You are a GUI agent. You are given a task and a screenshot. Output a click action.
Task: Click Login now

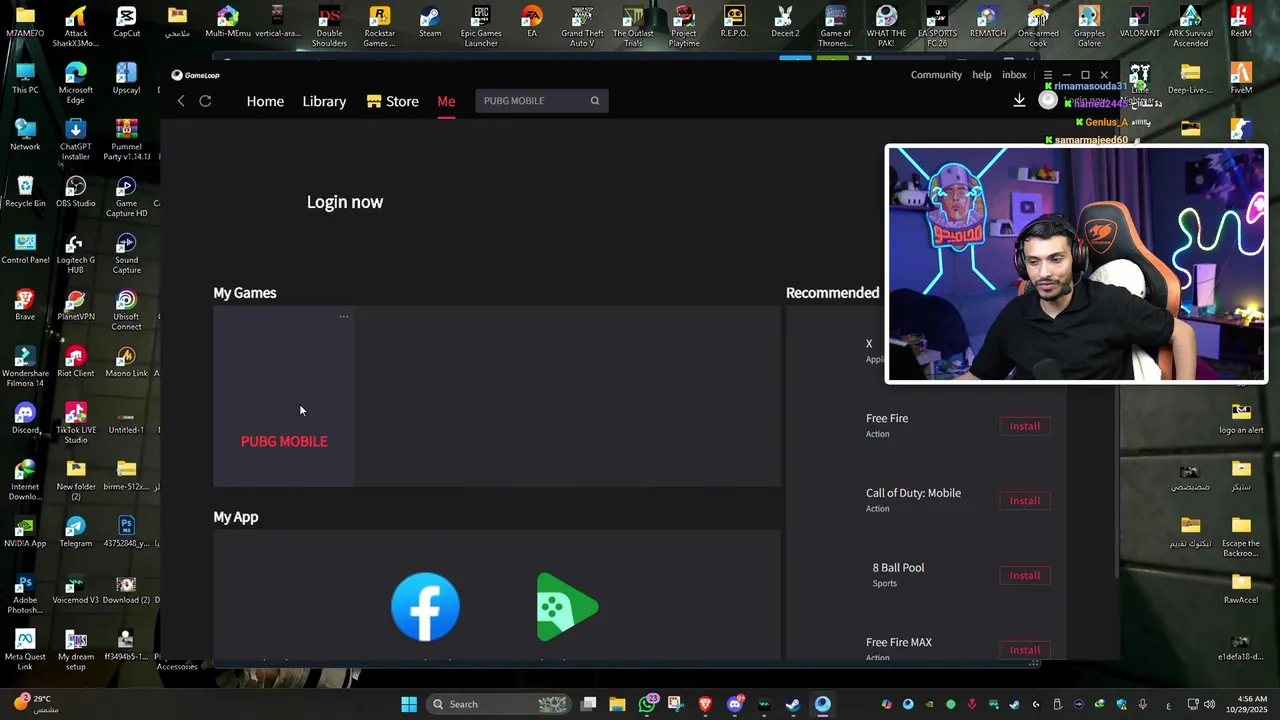[345, 202]
